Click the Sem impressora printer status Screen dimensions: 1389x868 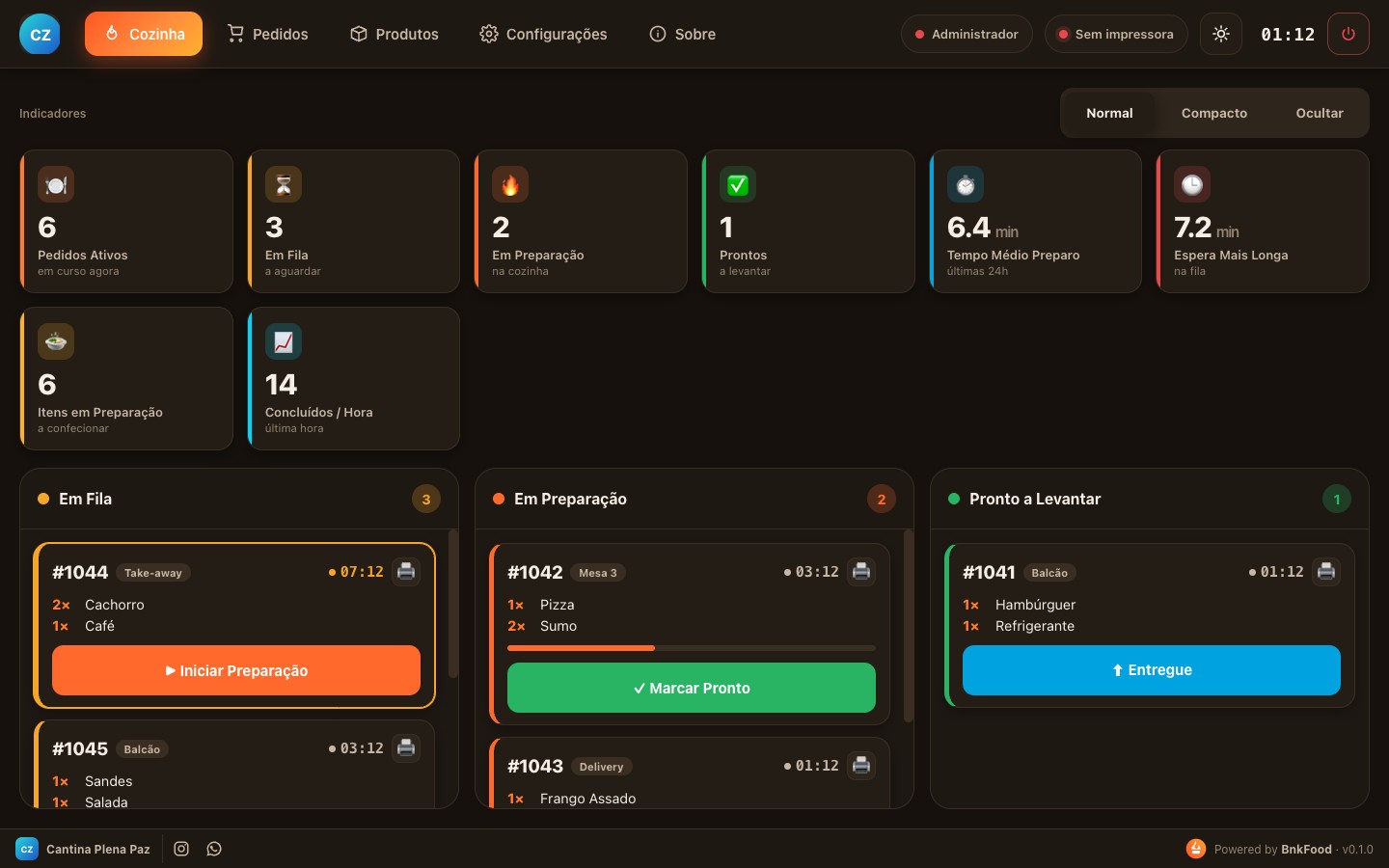(x=1116, y=34)
